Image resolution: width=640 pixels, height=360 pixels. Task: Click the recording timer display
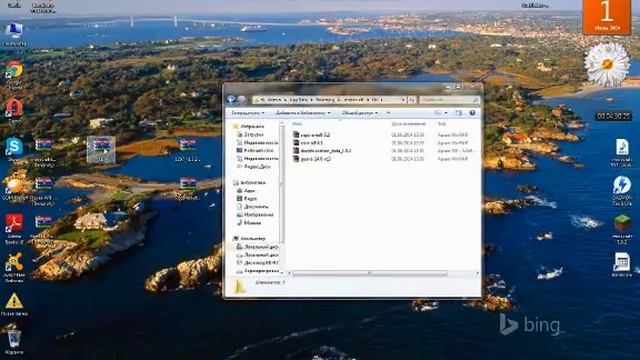tap(613, 116)
